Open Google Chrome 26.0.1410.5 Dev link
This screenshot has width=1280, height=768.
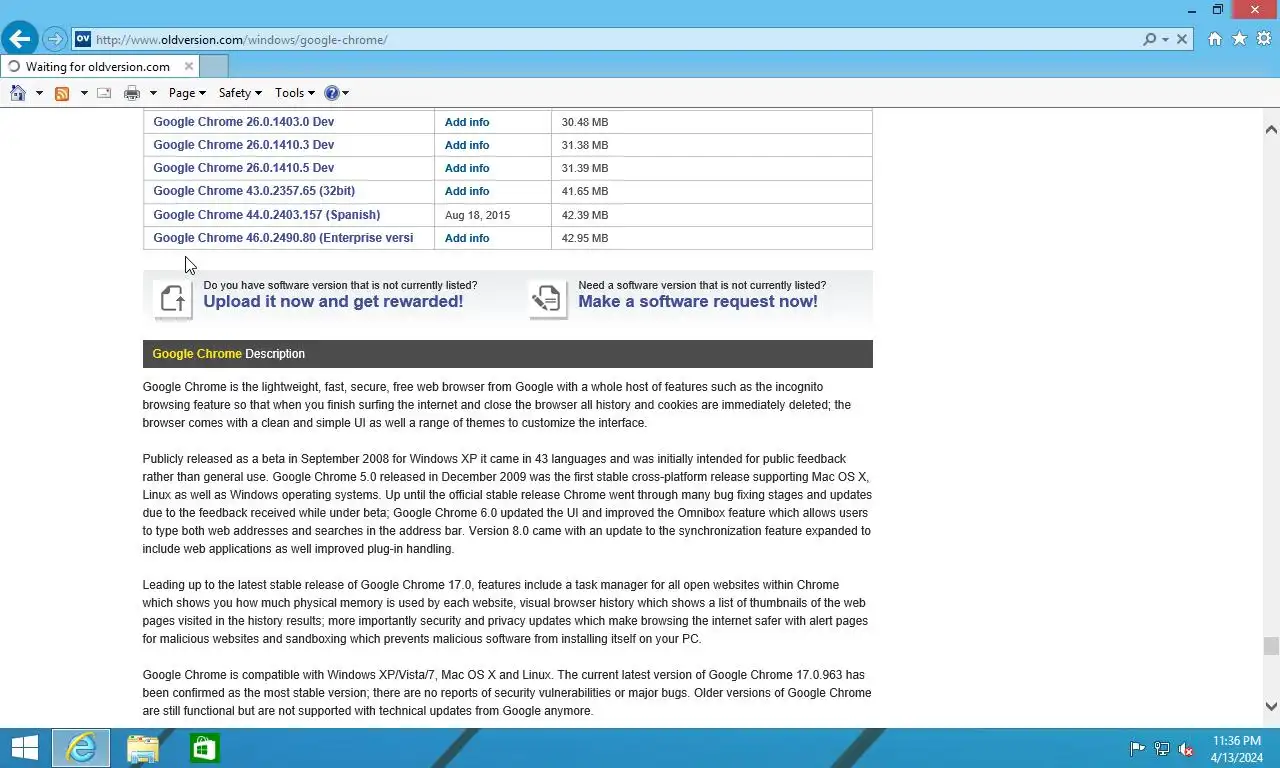tap(244, 168)
